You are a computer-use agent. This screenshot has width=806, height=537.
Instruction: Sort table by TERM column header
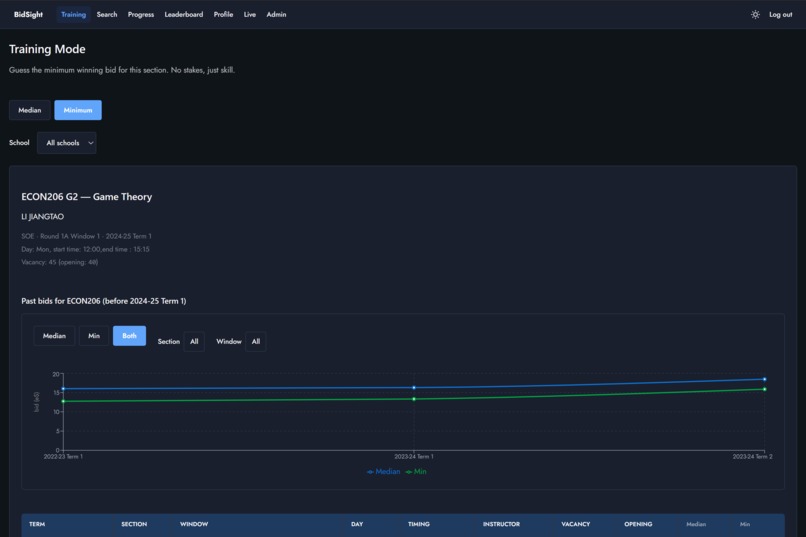coord(37,524)
